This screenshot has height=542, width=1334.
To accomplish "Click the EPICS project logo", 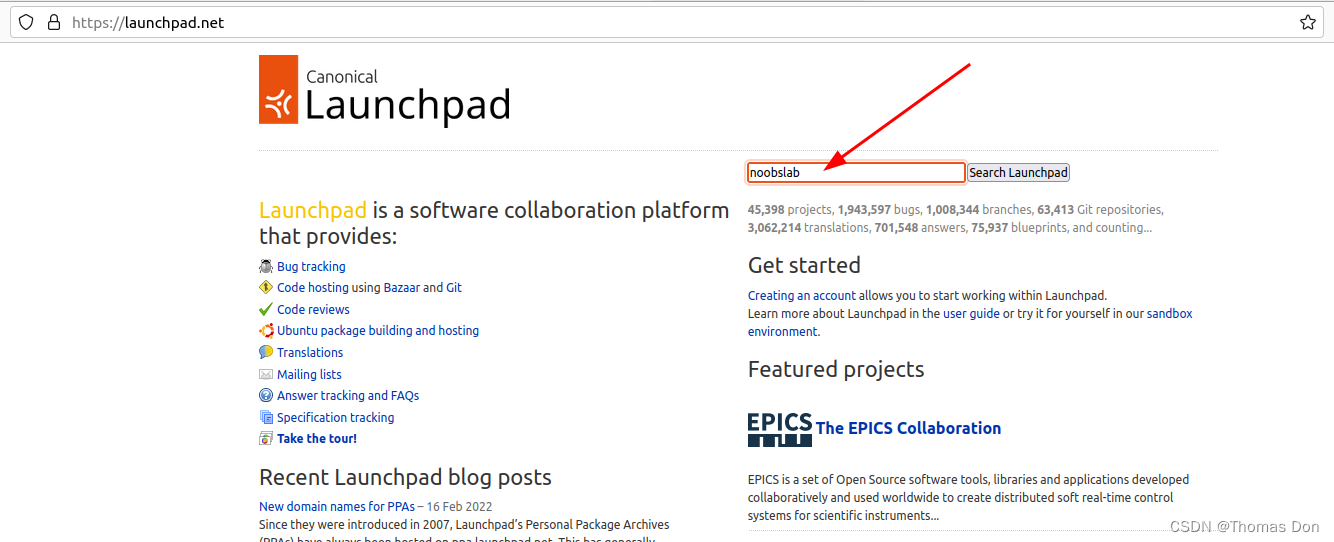I will click(x=780, y=428).
